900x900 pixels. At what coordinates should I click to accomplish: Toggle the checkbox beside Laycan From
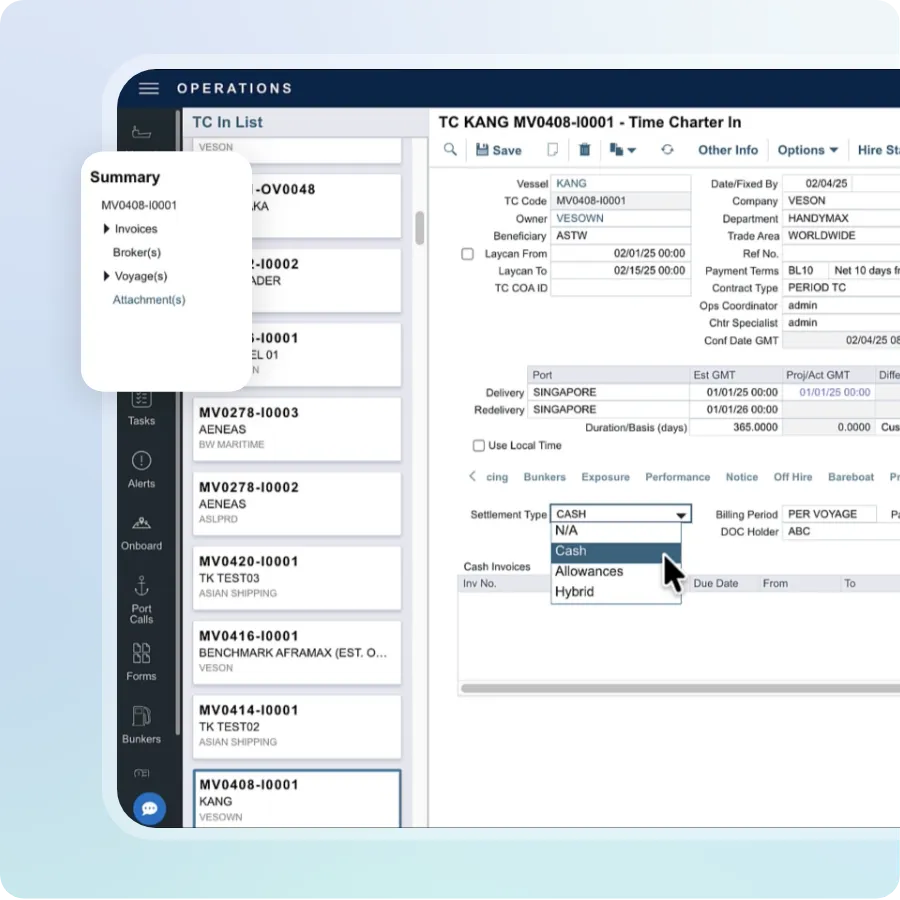[x=468, y=254]
